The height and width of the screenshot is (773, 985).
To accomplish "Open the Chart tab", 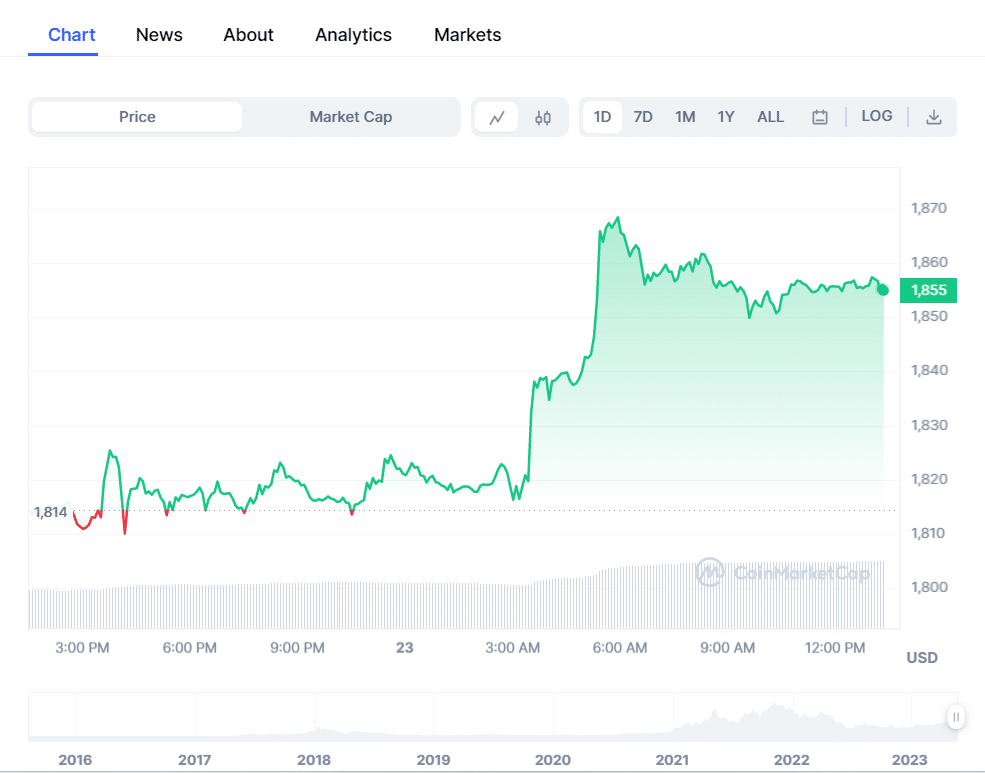I will (x=72, y=35).
